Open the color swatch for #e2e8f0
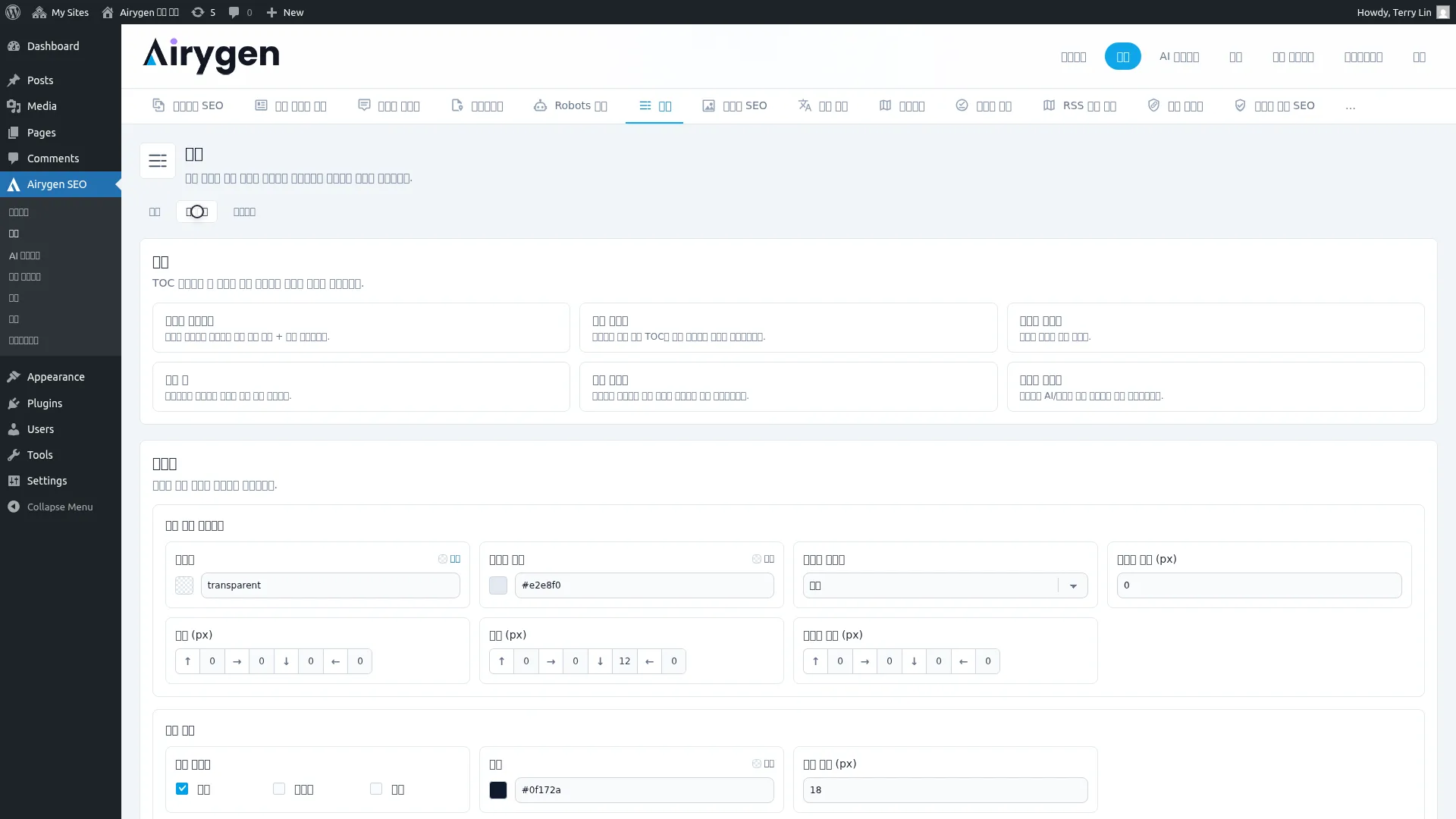 click(x=498, y=585)
